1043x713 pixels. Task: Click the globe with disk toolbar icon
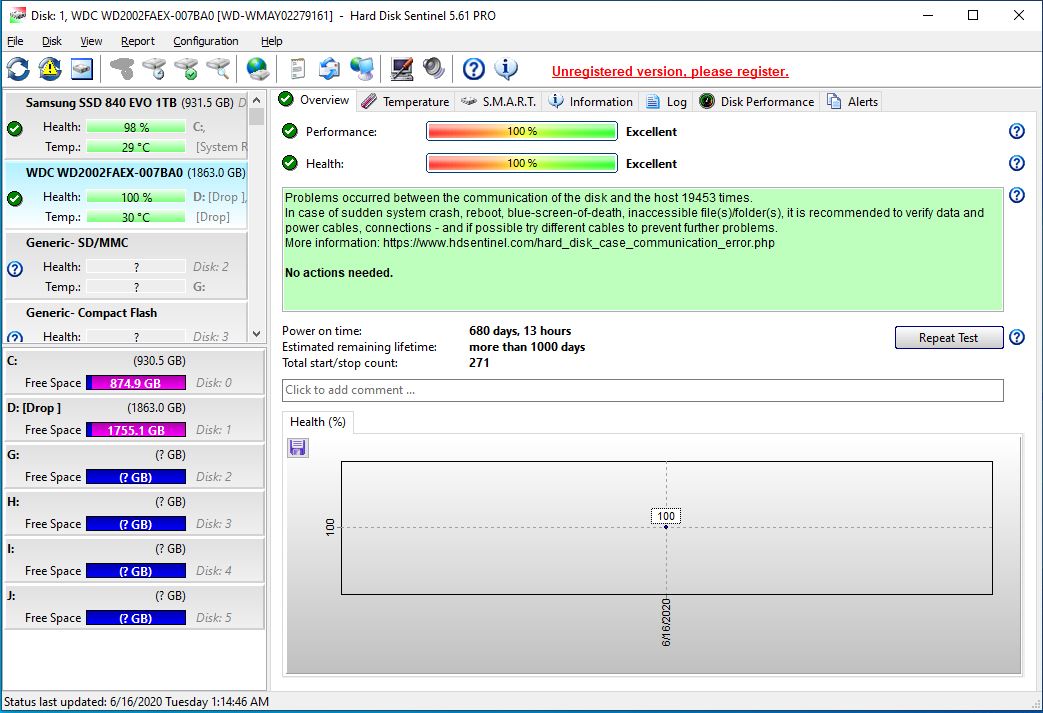[x=257, y=69]
